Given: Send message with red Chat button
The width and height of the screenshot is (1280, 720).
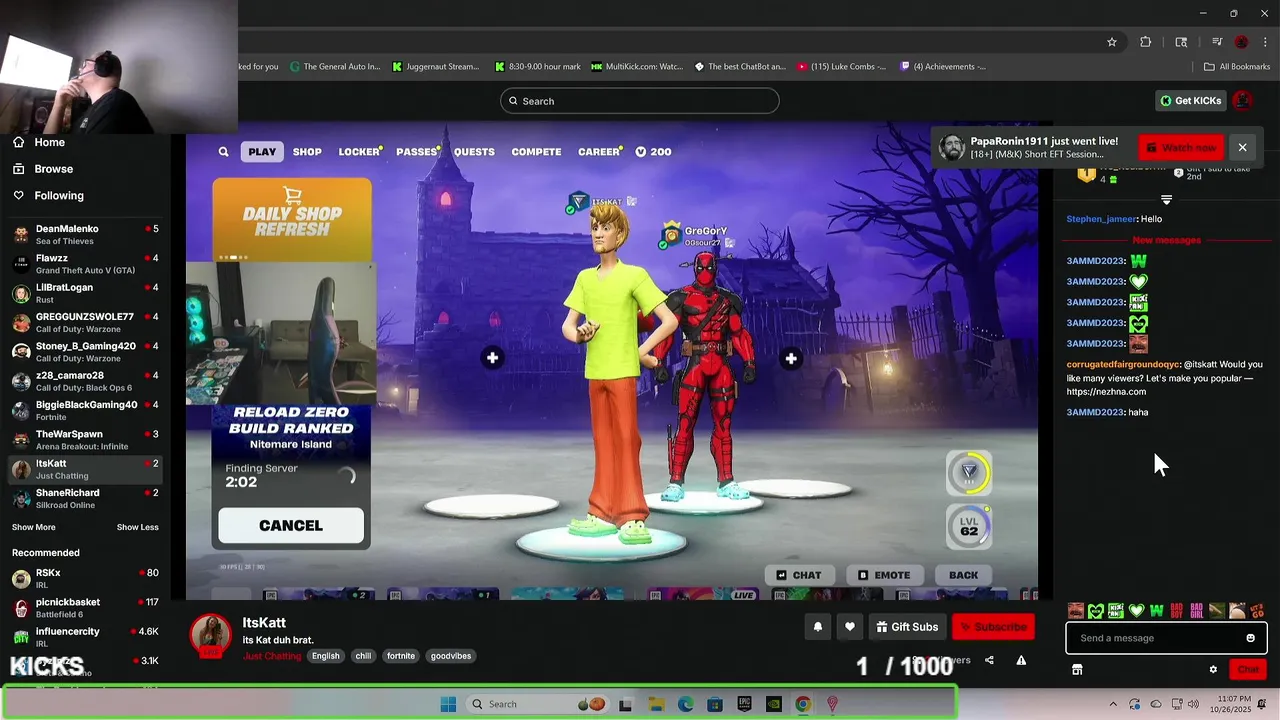Looking at the screenshot, I should click(1248, 670).
